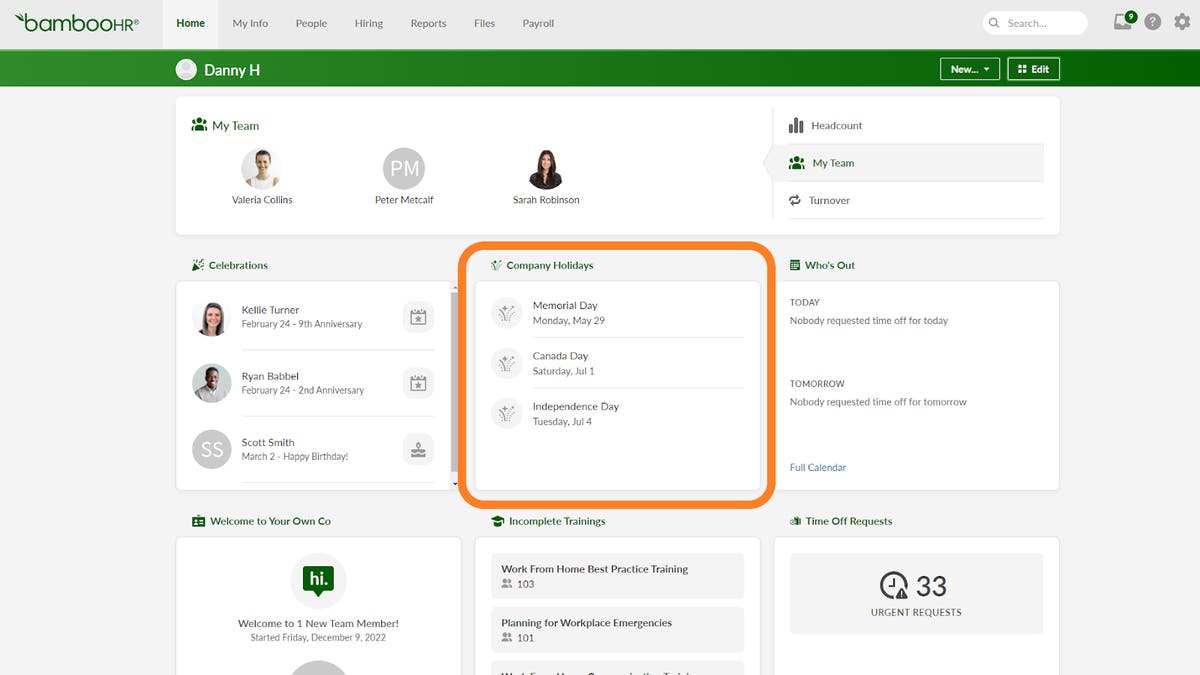The height and width of the screenshot is (675, 1200).
Task: Click the Search field
Action: [x=1035, y=21]
